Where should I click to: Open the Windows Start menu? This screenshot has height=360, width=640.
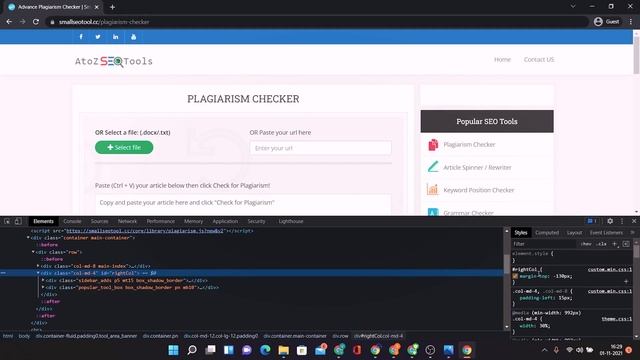click(x=173, y=350)
